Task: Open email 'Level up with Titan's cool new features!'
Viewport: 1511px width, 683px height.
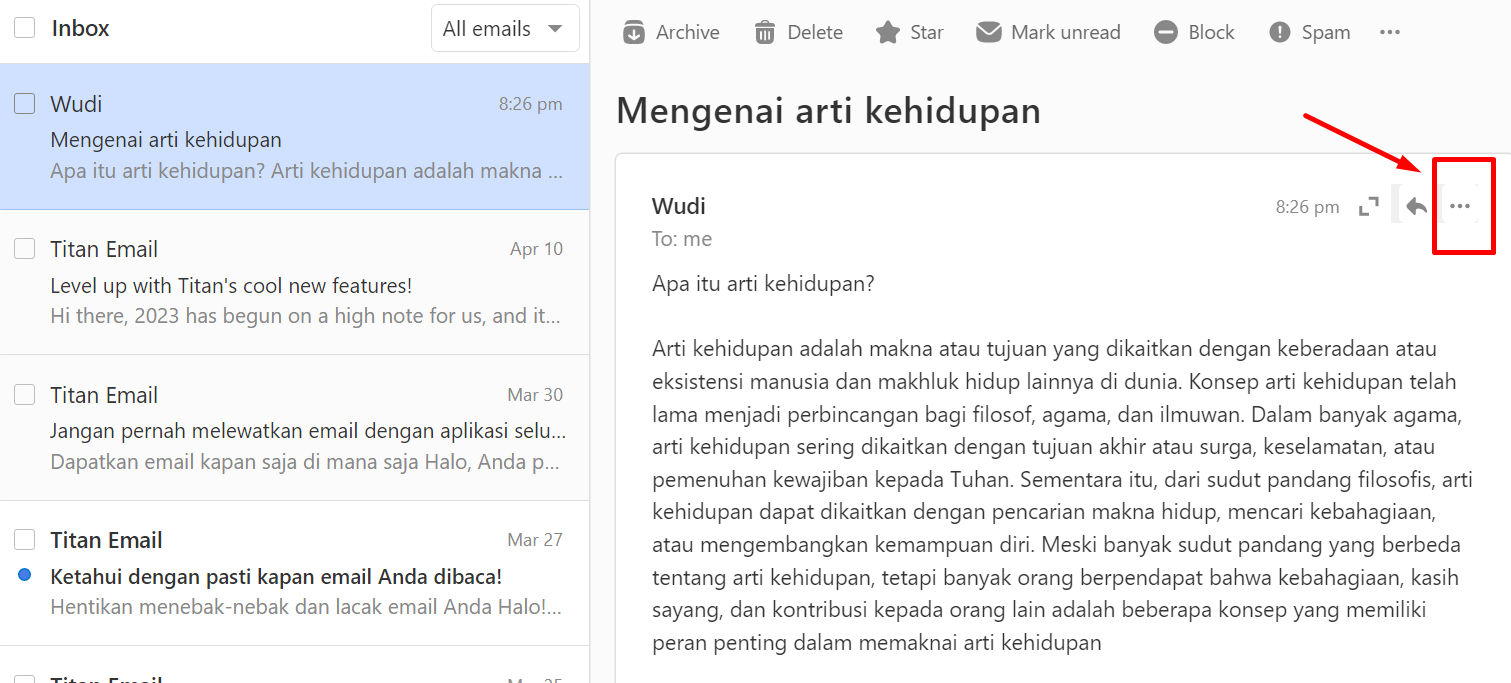Action: coord(295,282)
